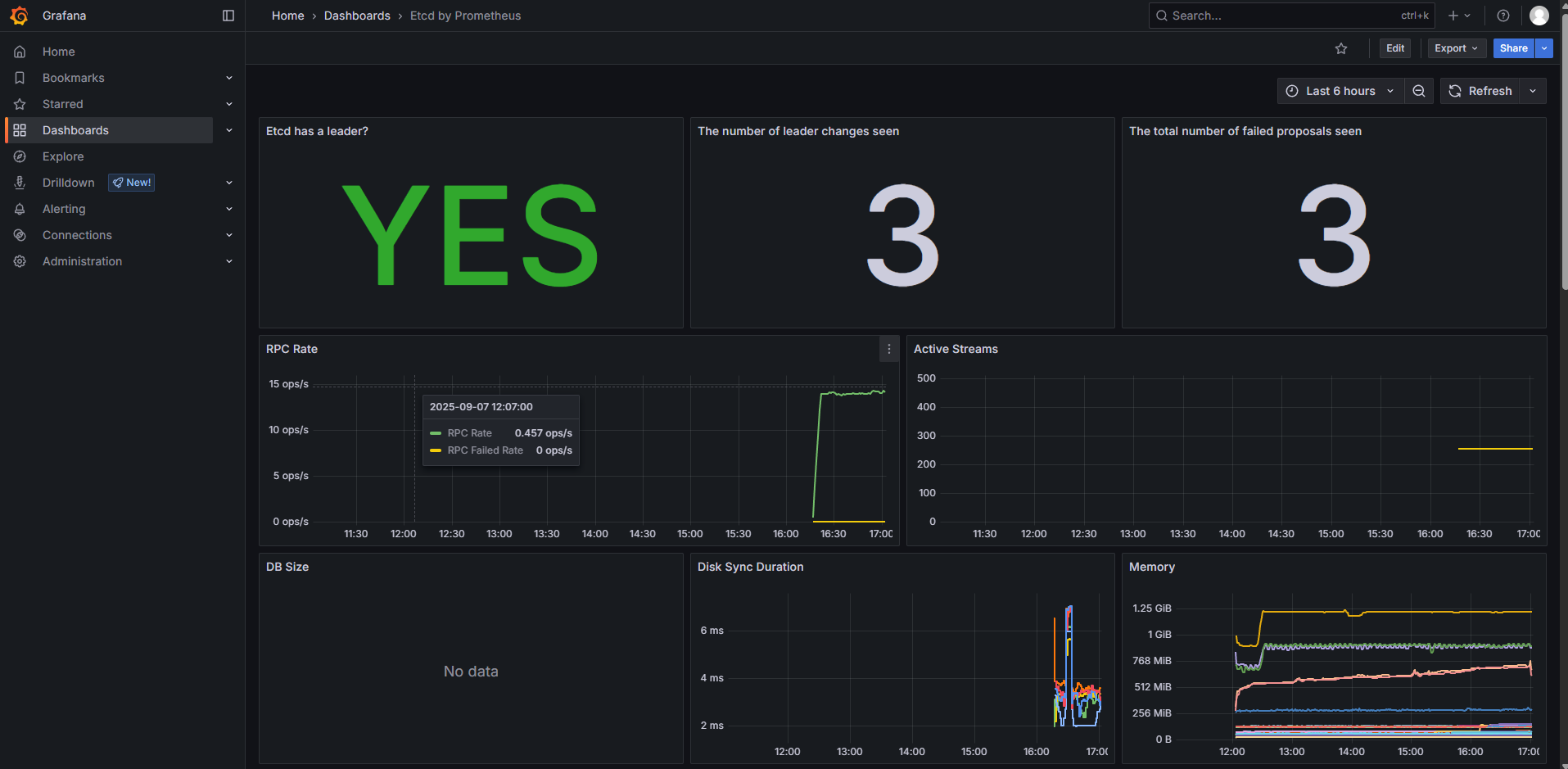The image size is (1568, 769).
Task: Click the Home icon in the sidebar
Action: coord(20,52)
